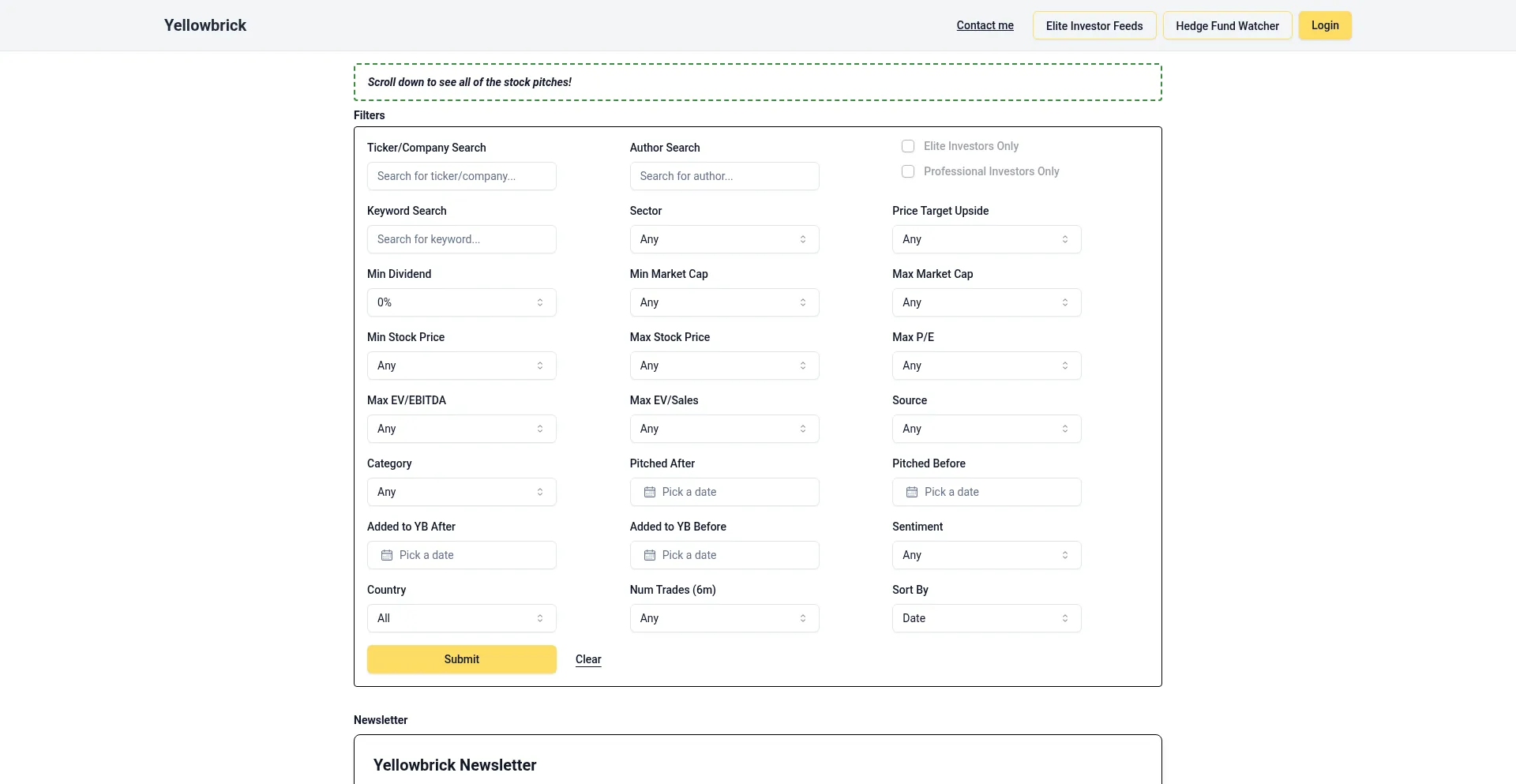
Task: Check the Professional Investors Only box
Action: point(908,171)
